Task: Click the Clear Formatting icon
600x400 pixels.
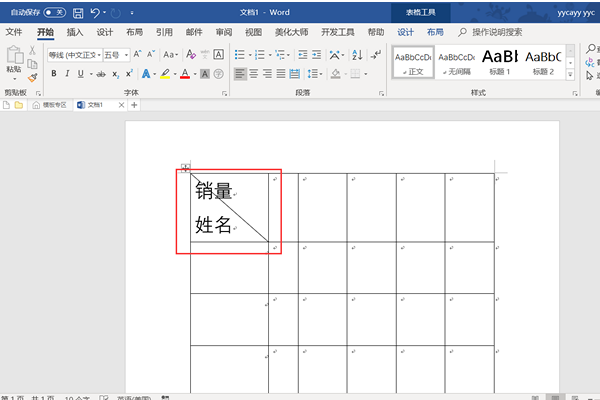Action: [191, 54]
